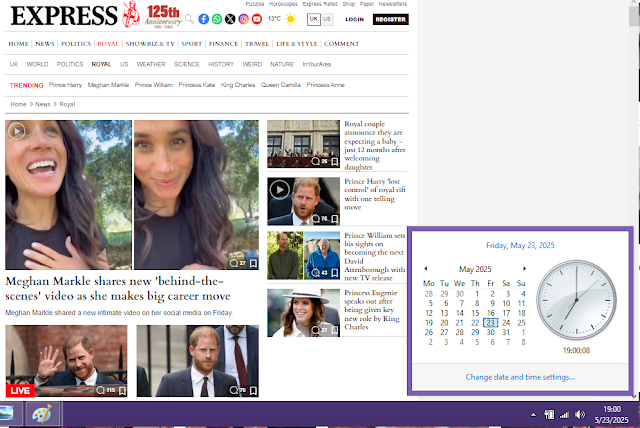
Task: Open the LIFE & STYLE menu item
Action: pos(297,44)
